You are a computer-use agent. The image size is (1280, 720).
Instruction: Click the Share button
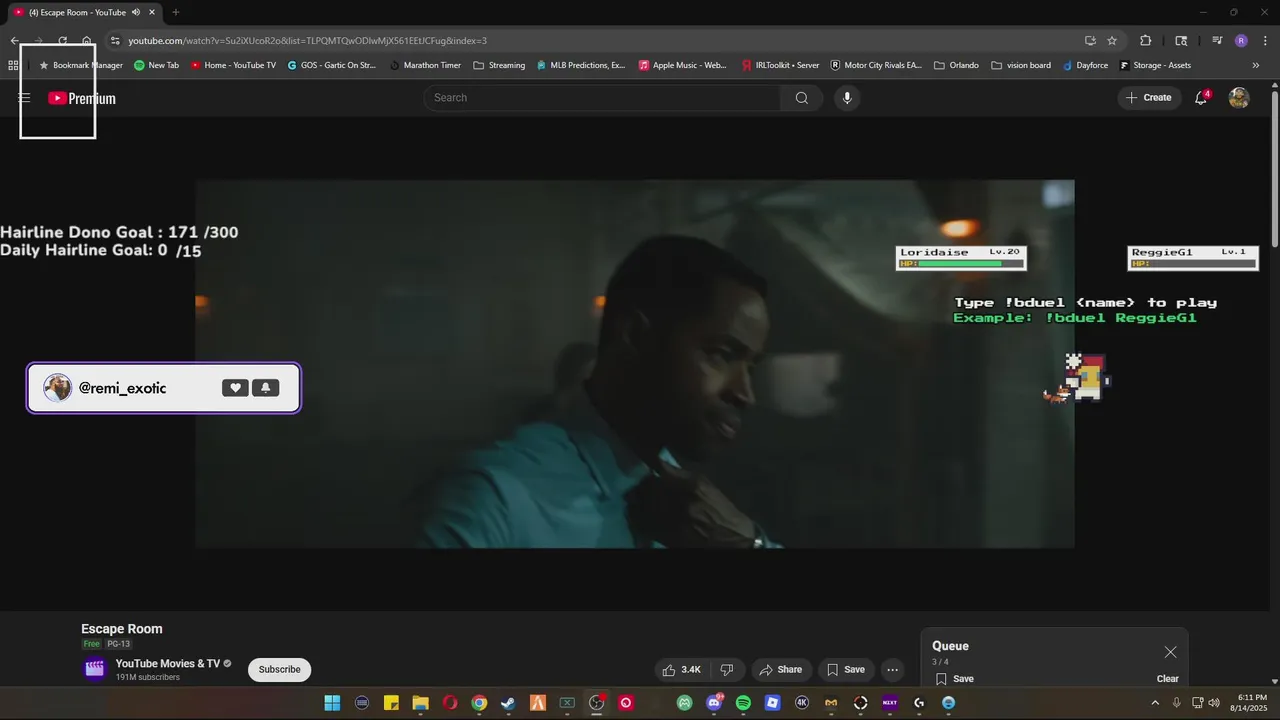[780, 670]
